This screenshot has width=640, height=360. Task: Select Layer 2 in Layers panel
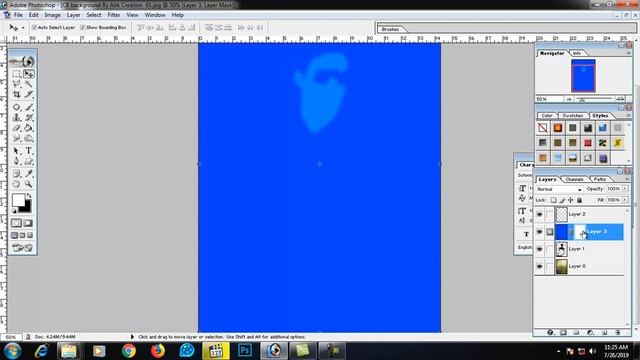[589, 214]
